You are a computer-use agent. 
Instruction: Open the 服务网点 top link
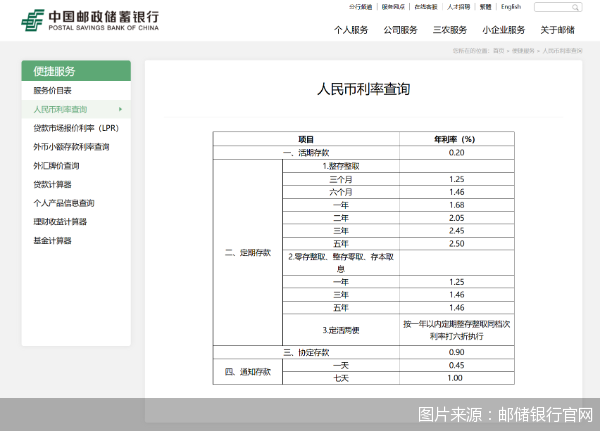click(x=393, y=7)
